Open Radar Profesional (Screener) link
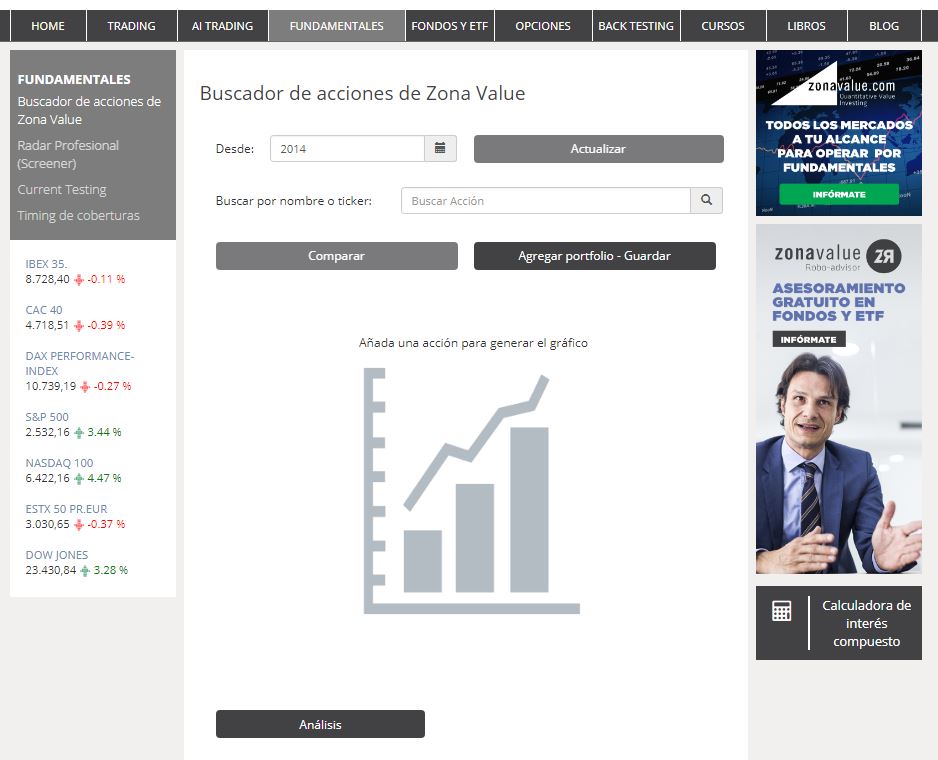The height and width of the screenshot is (760, 938). (68, 154)
